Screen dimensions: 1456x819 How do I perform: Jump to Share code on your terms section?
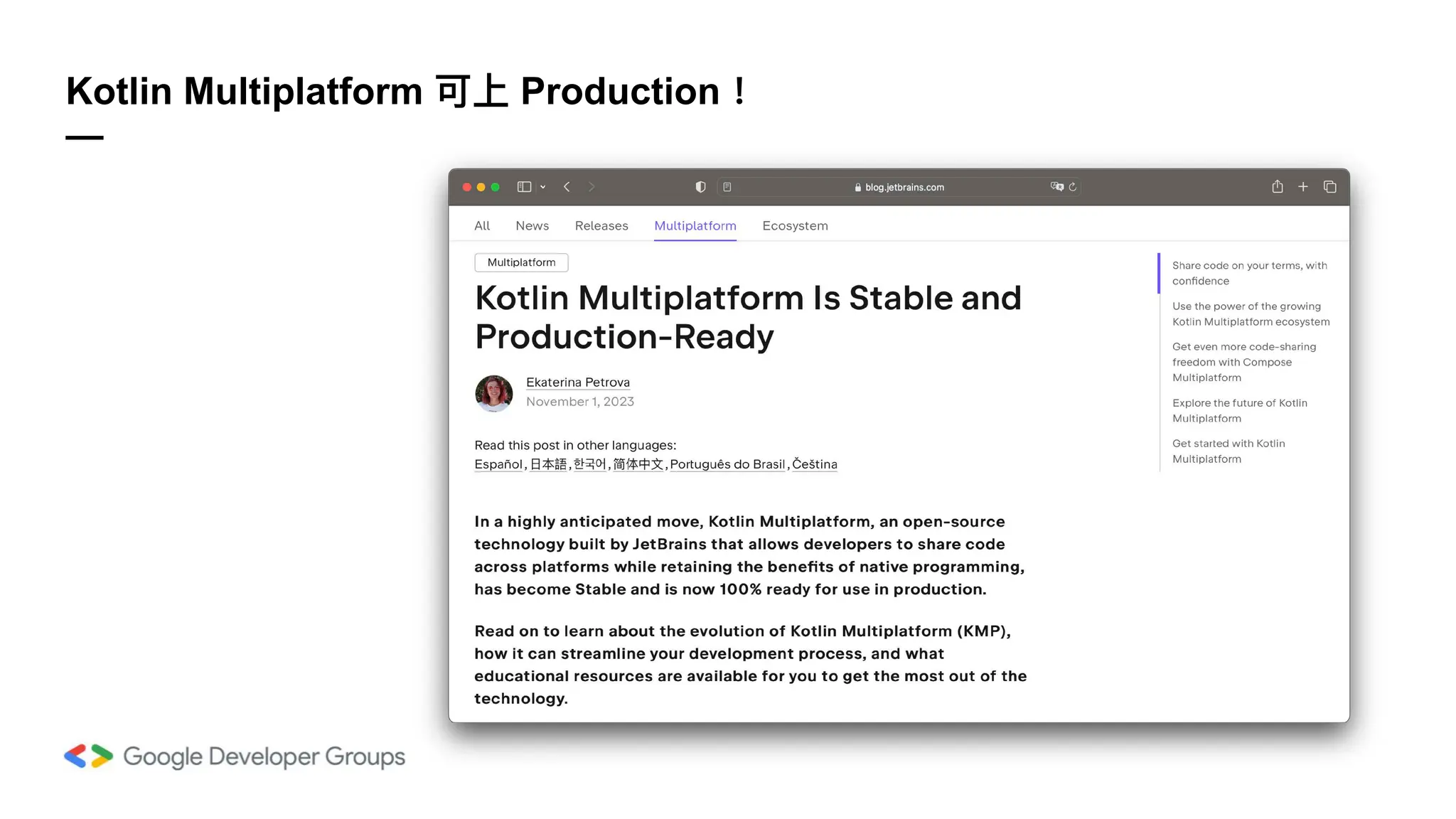1250,273
